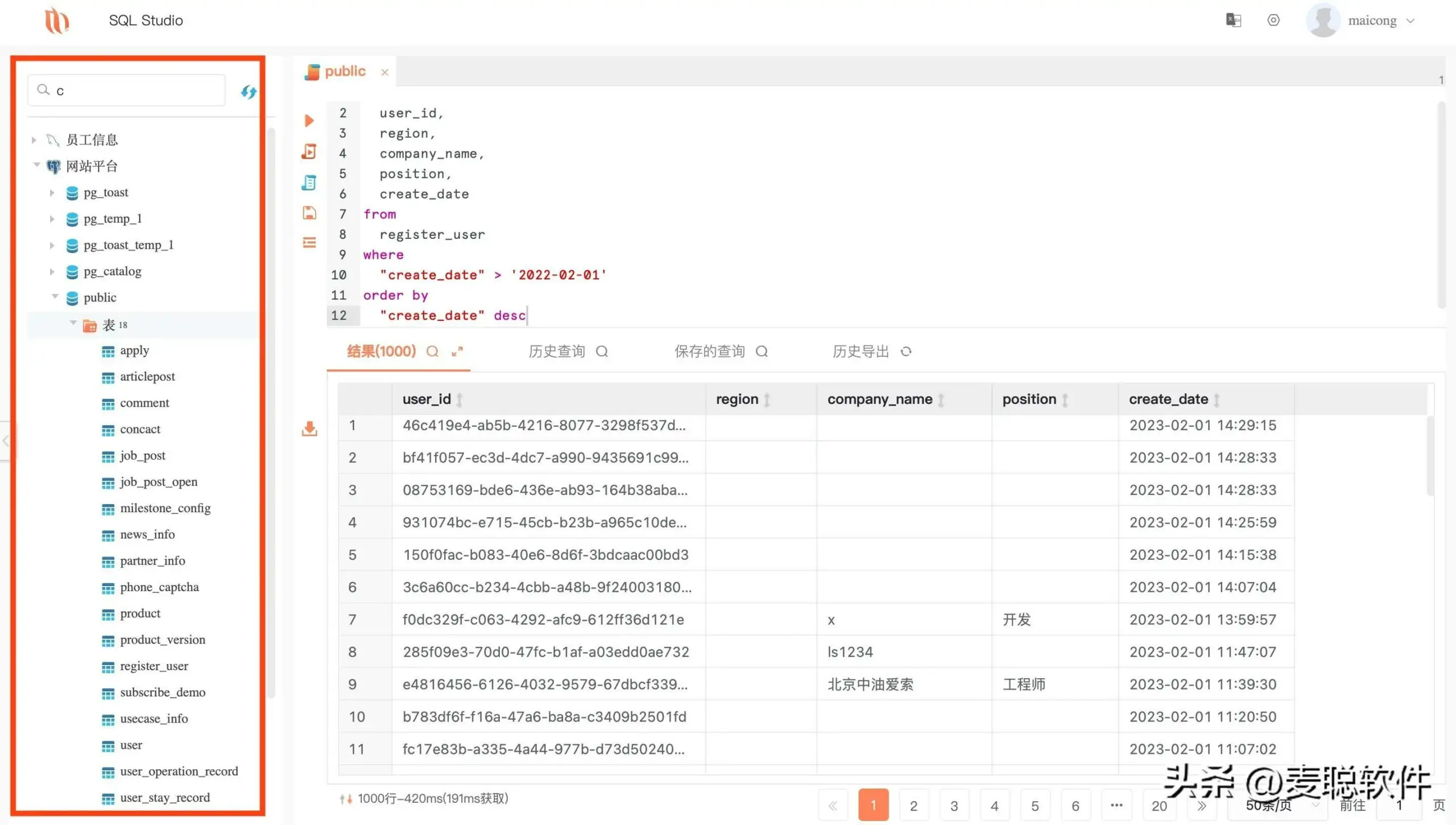Collapse the 网站平台 database node
The image size is (1456, 825).
pos(36,166)
